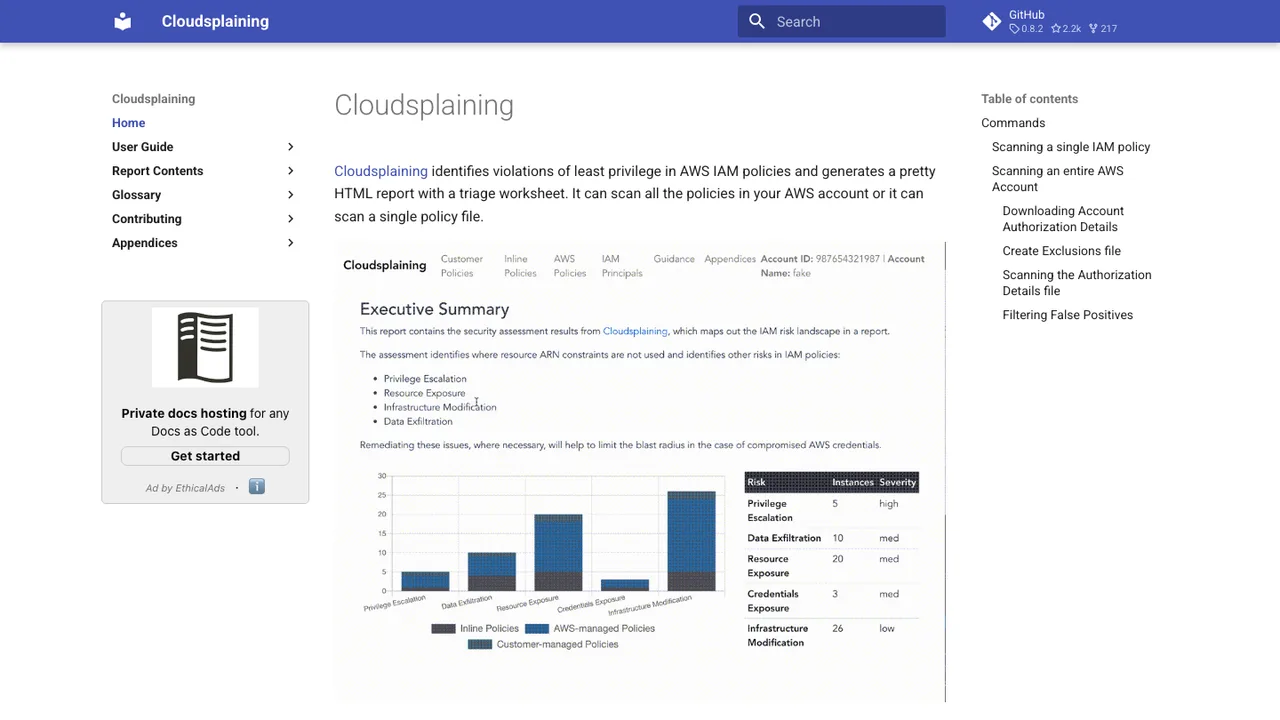The width and height of the screenshot is (1280, 720).
Task: Go to Home in sidebar
Action: (x=128, y=123)
